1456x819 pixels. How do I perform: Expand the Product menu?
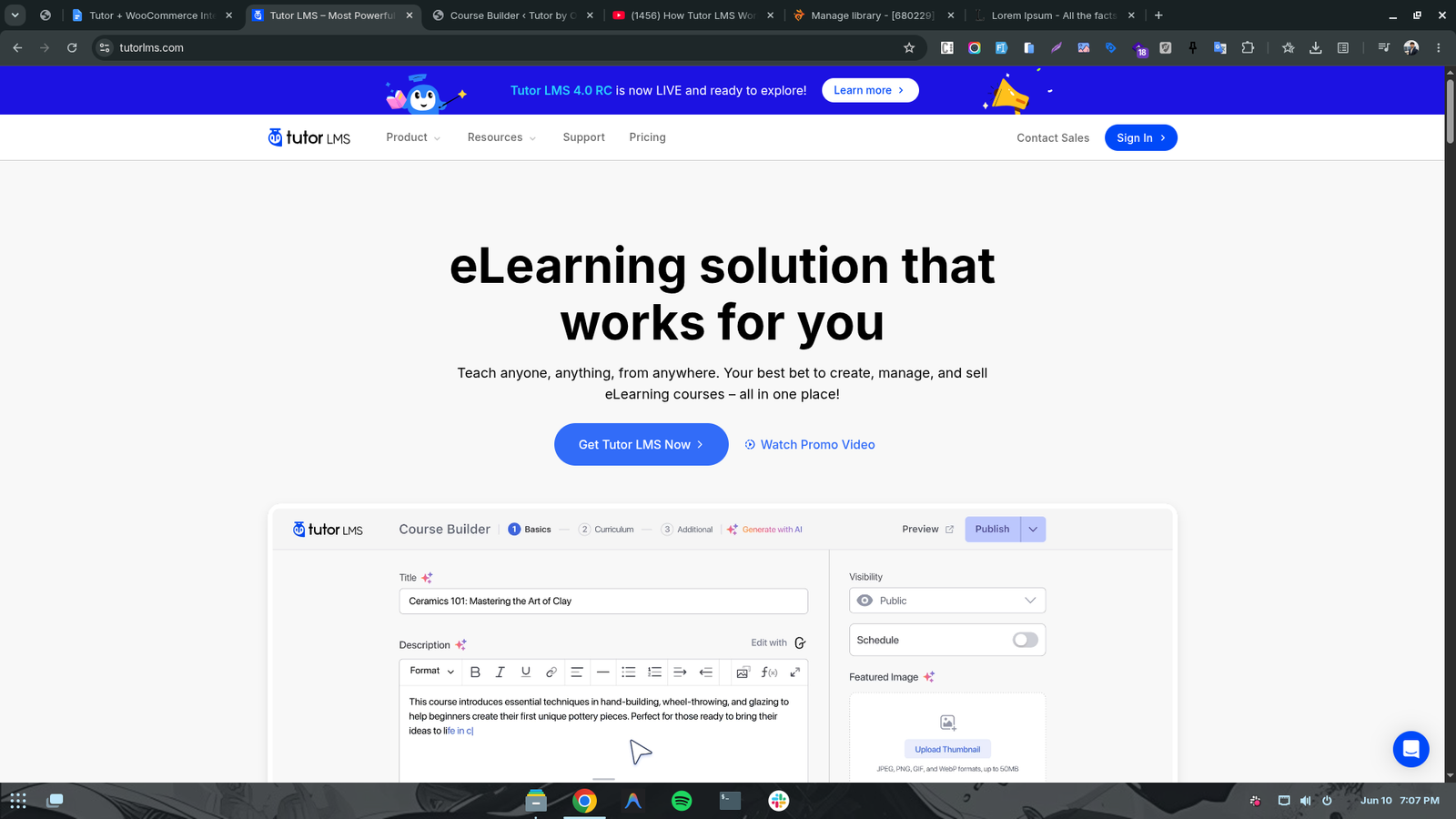[x=413, y=137]
